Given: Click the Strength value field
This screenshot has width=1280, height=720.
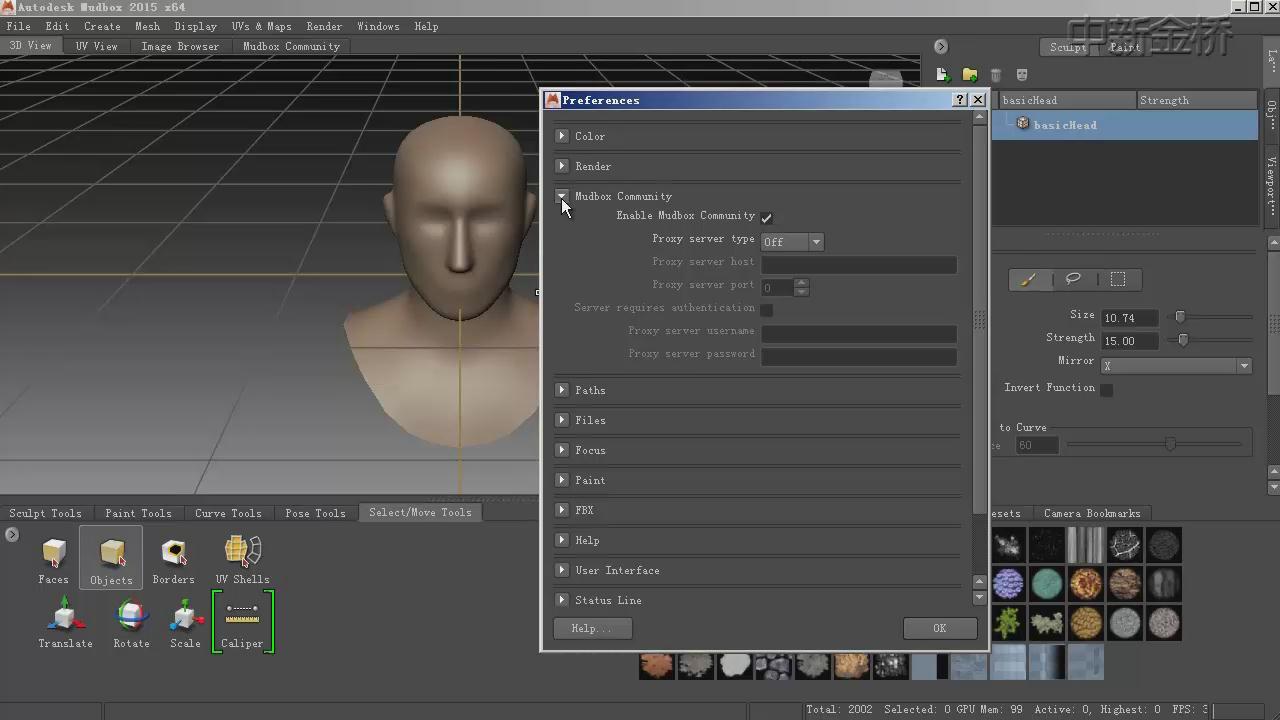Looking at the screenshot, I should click(1130, 341).
